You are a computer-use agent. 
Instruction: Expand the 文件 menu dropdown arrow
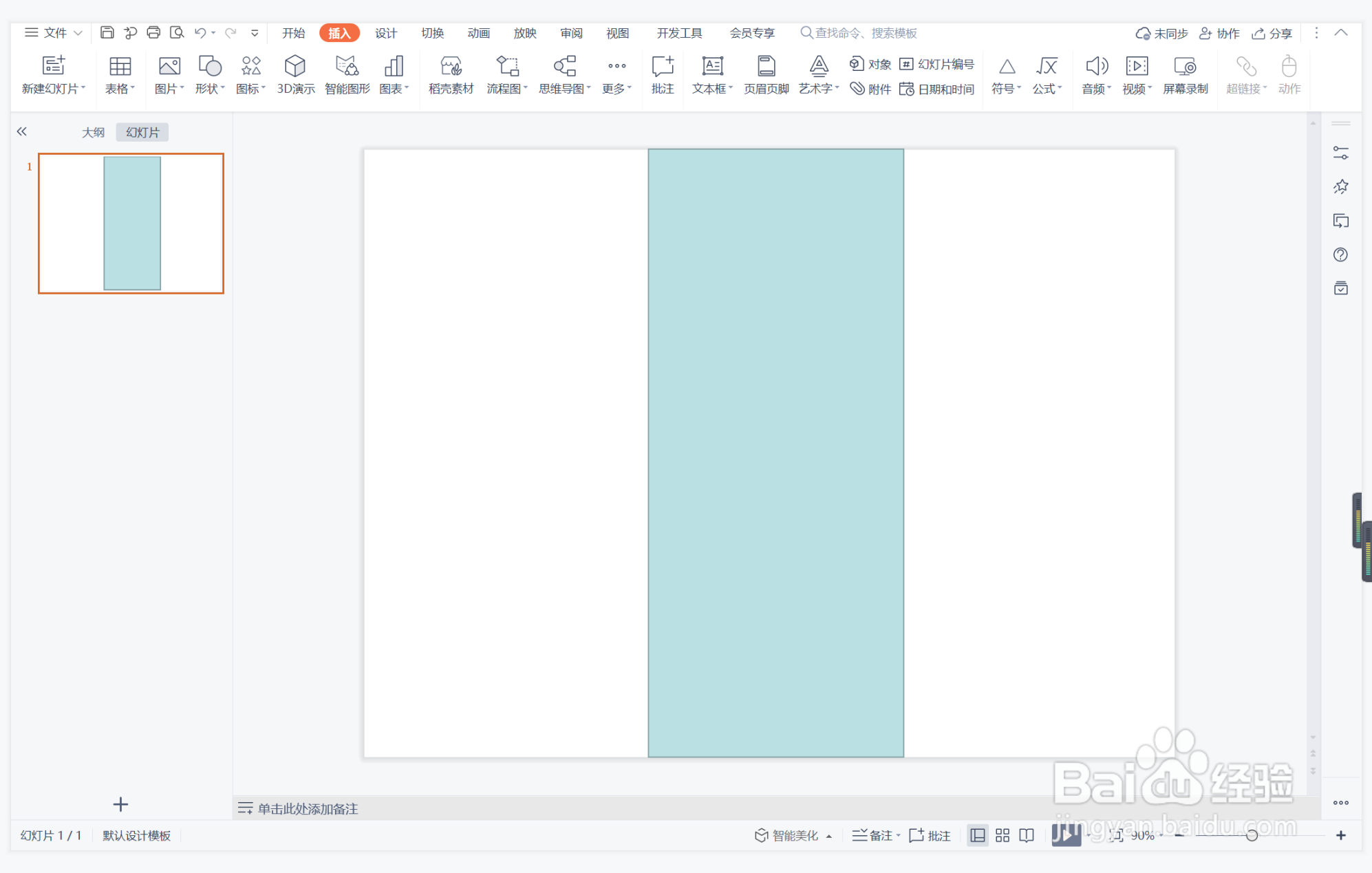[x=78, y=33]
